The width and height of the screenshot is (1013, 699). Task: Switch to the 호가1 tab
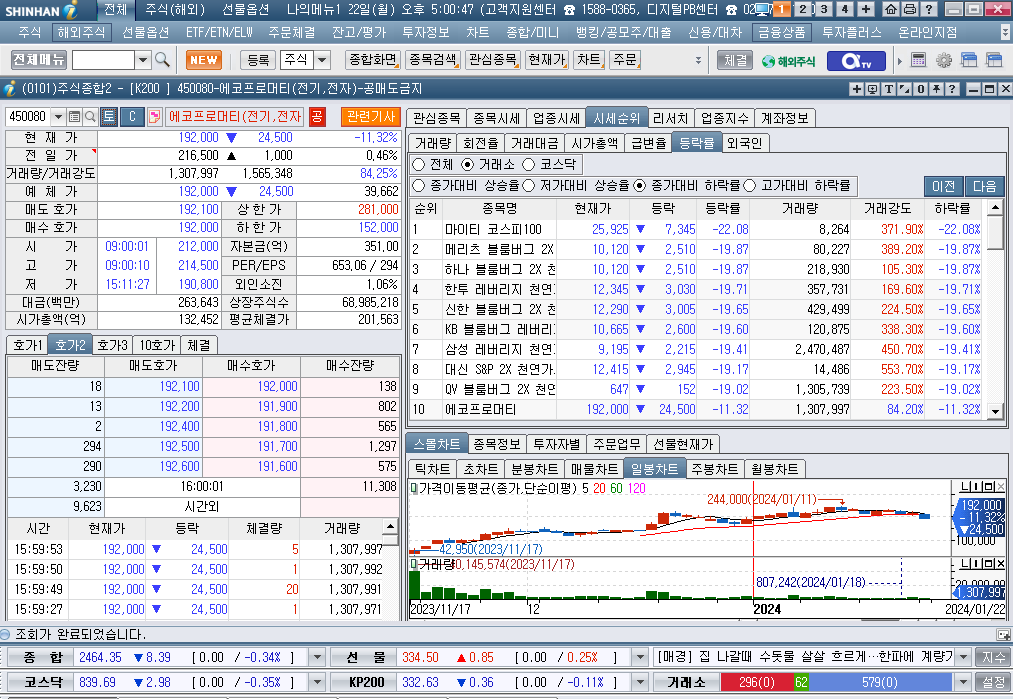(x=28, y=345)
